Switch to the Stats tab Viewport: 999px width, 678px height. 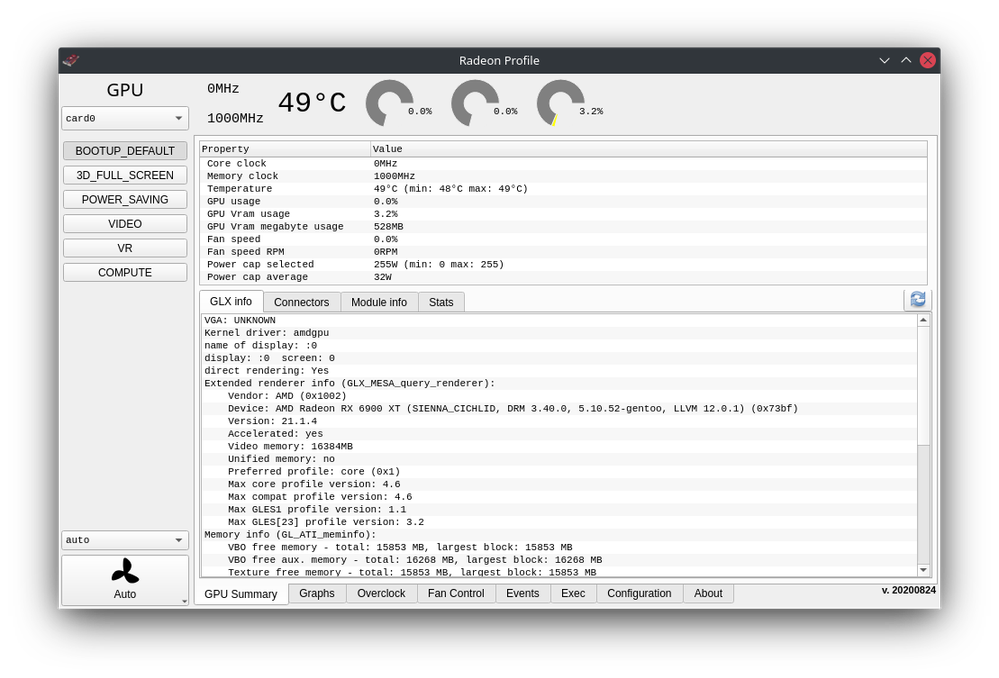coord(441,302)
